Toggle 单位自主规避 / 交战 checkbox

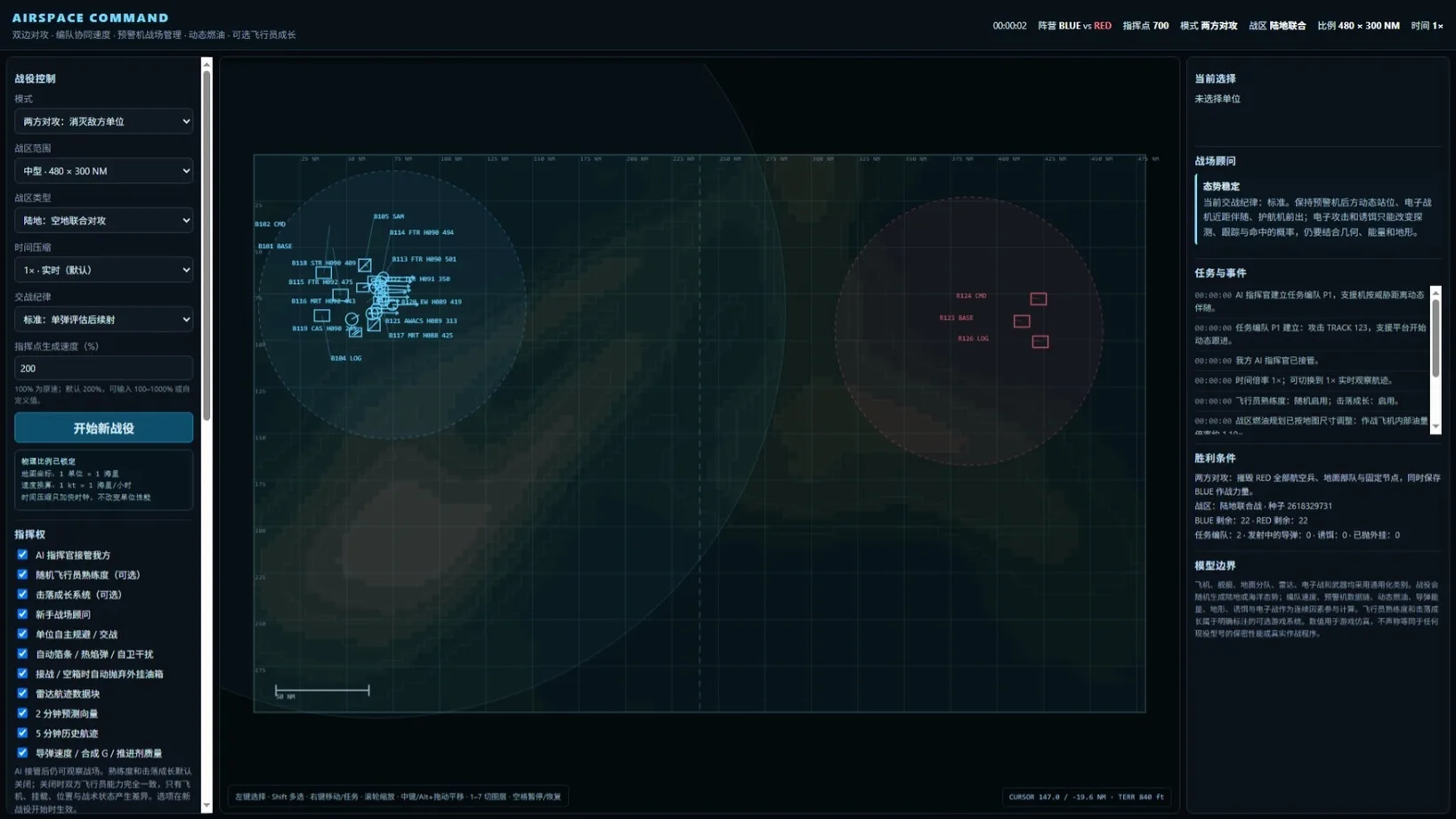point(22,634)
